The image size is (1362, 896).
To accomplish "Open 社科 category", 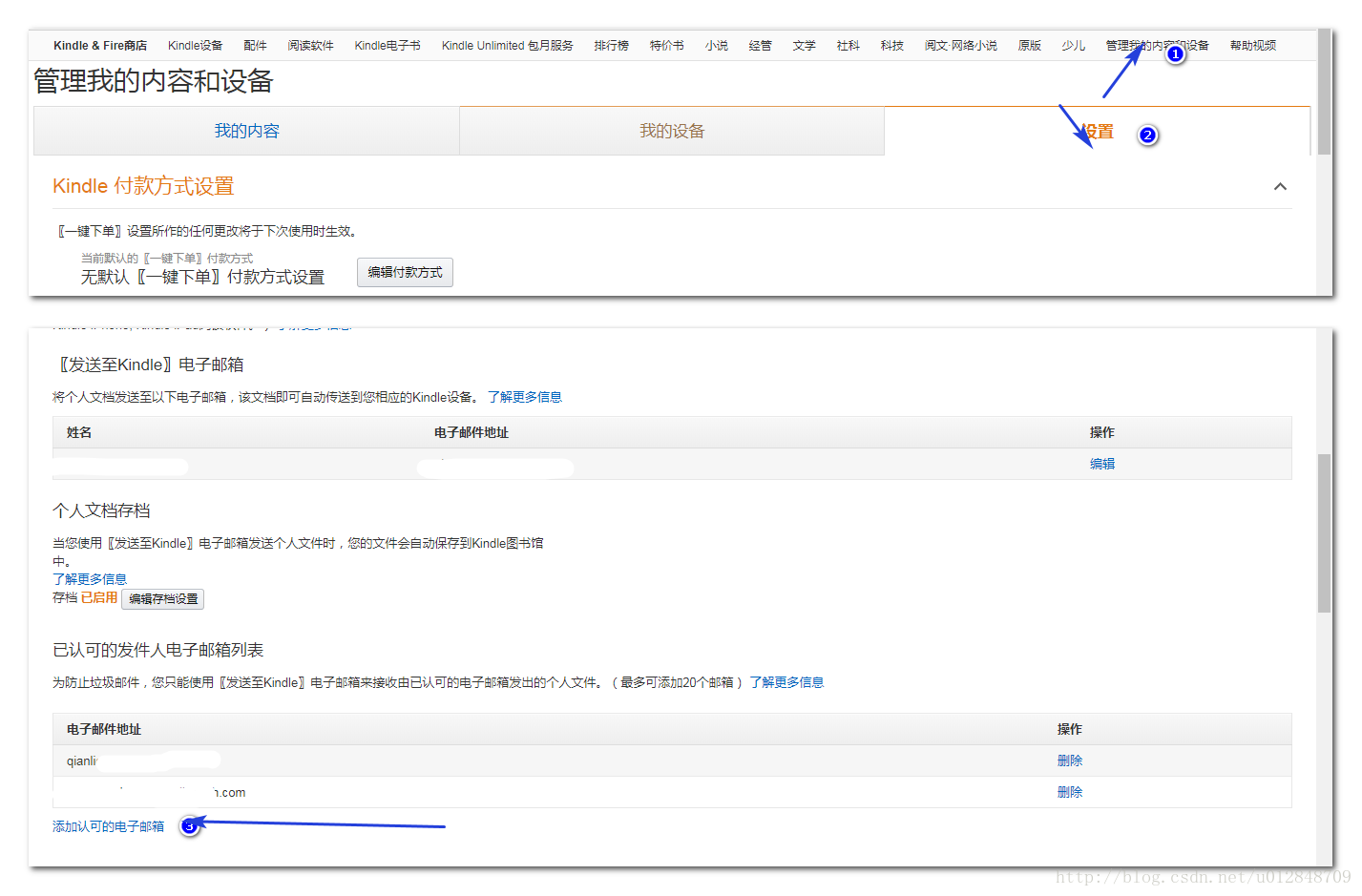I will [848, 46].
